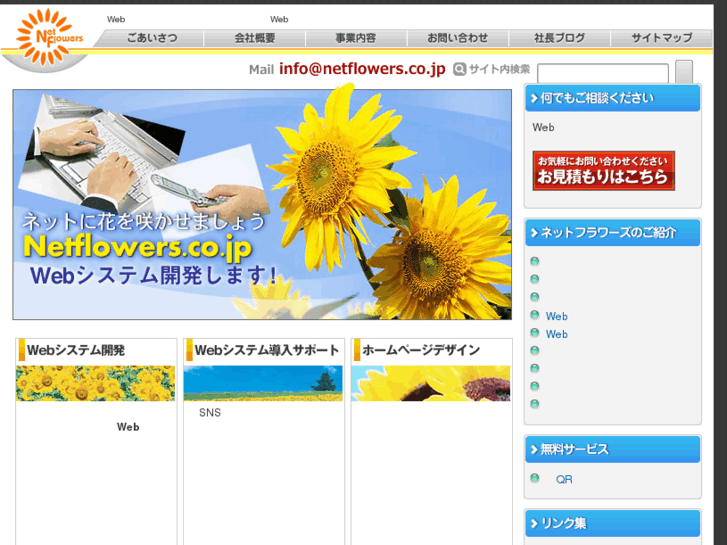Open the 社長ブログ navigation tab
The width and height of the screenshot is (727, 545).
560,38
